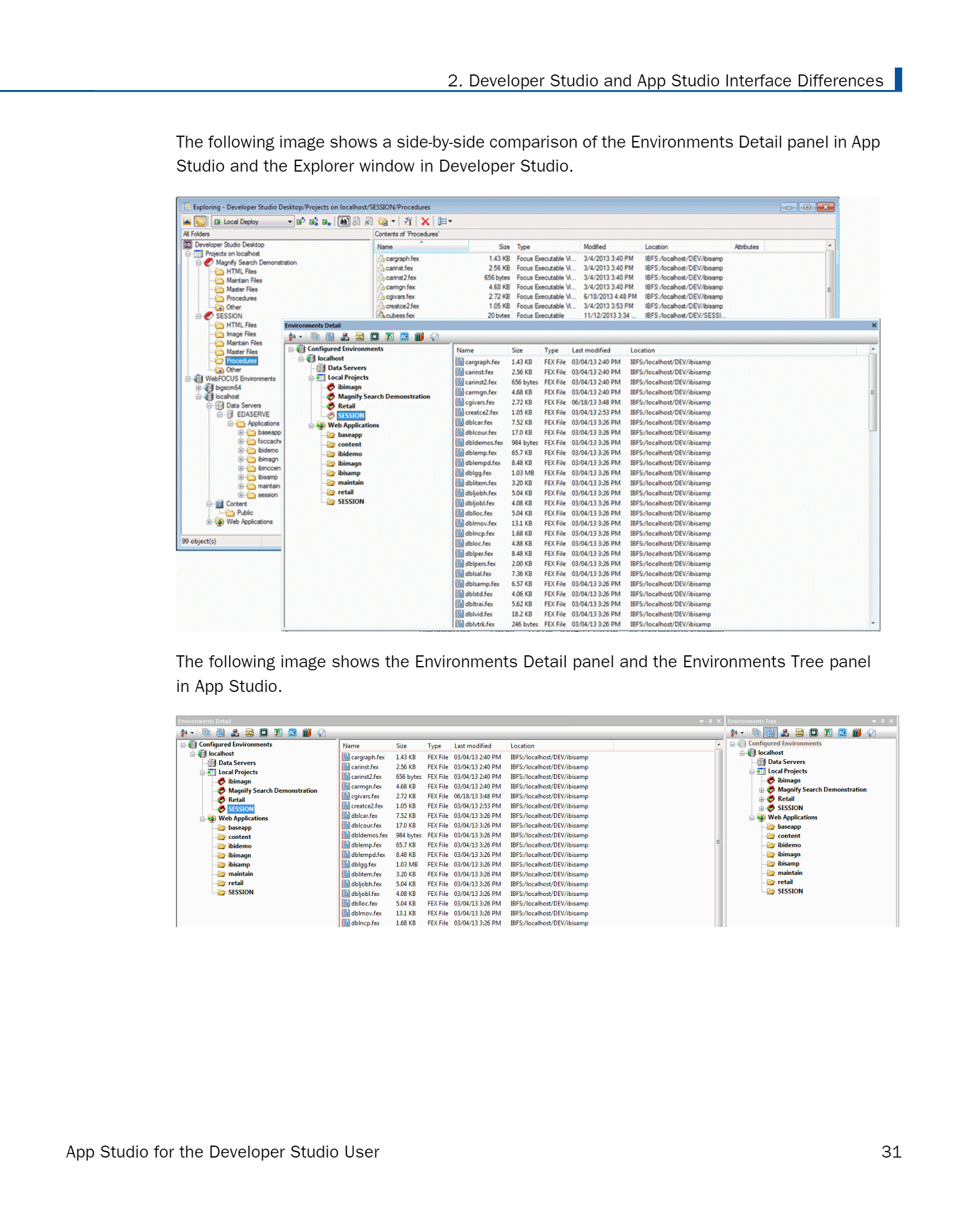
Task: Click the binoculars find icon in Explorer toolbar
Action: pyautogui.click(x=344, y=221)
